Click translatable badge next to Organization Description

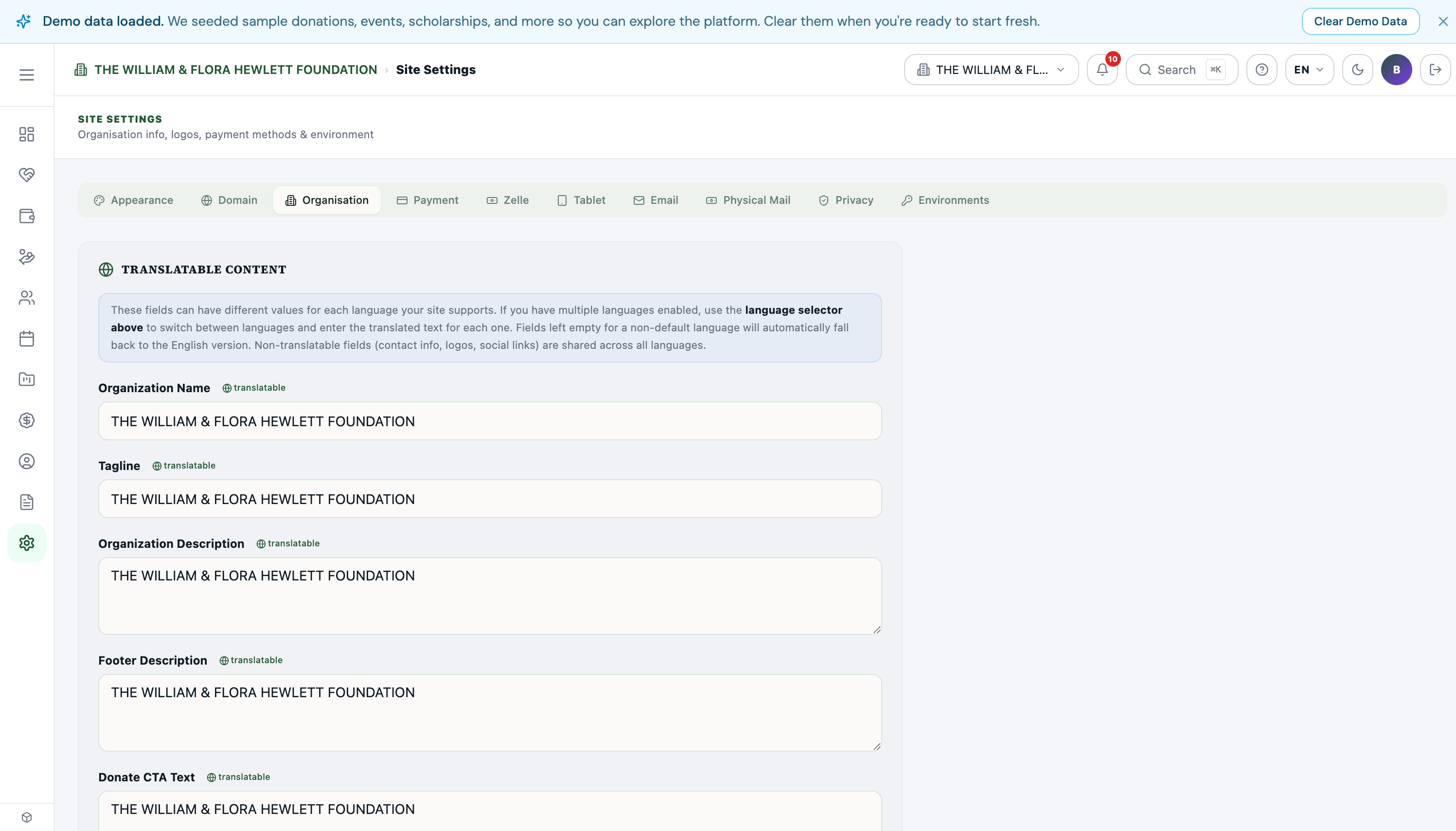288,543
